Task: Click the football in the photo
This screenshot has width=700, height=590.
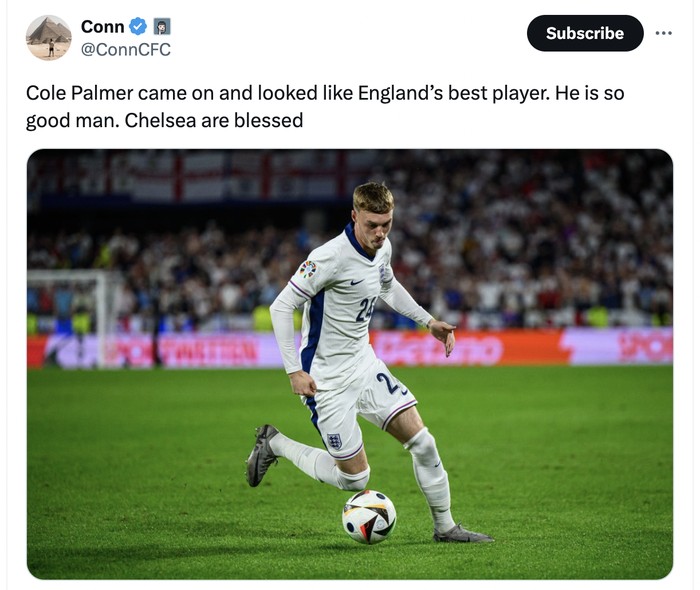Action: coord(369,516)
